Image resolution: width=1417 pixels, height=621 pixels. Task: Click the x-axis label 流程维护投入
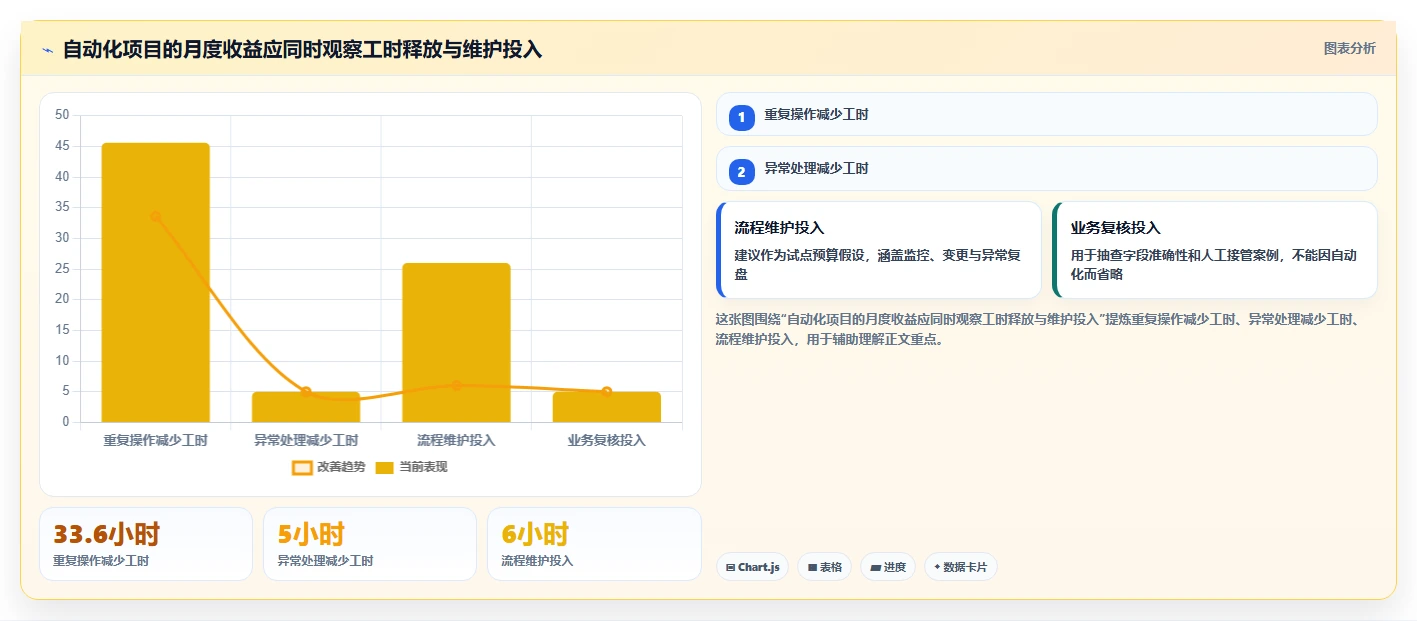coord(456,440)
